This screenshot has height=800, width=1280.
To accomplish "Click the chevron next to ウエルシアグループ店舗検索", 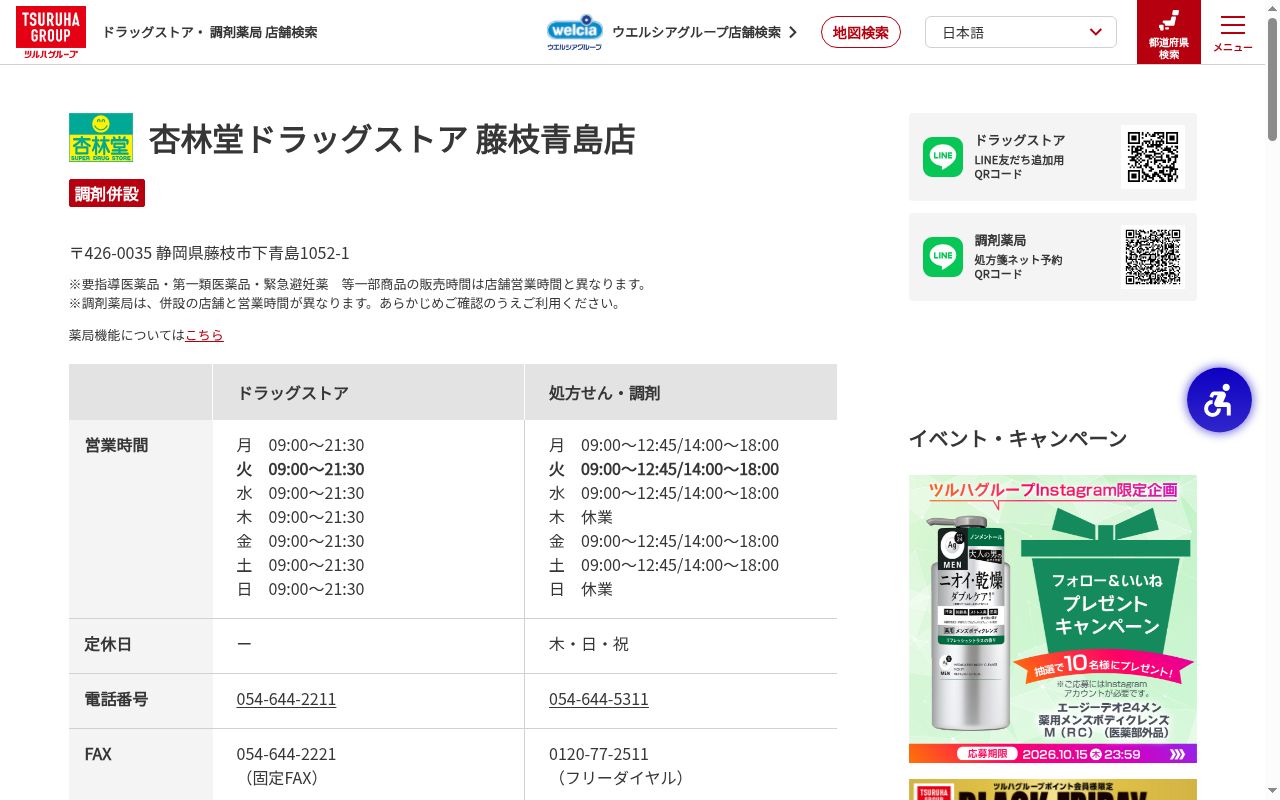I will click(793, 32).
